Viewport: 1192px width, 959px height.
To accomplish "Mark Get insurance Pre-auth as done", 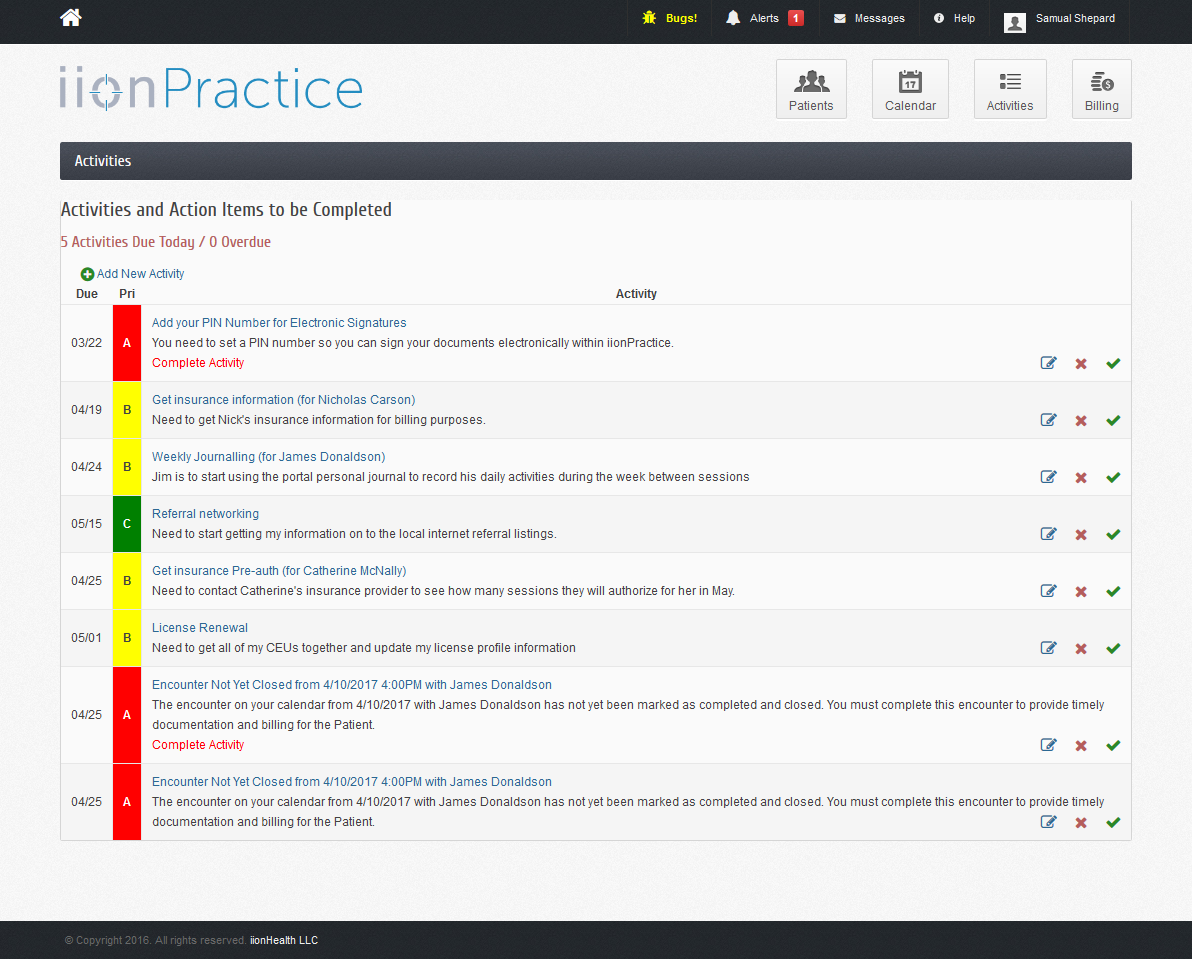I will coord(1113,591).
